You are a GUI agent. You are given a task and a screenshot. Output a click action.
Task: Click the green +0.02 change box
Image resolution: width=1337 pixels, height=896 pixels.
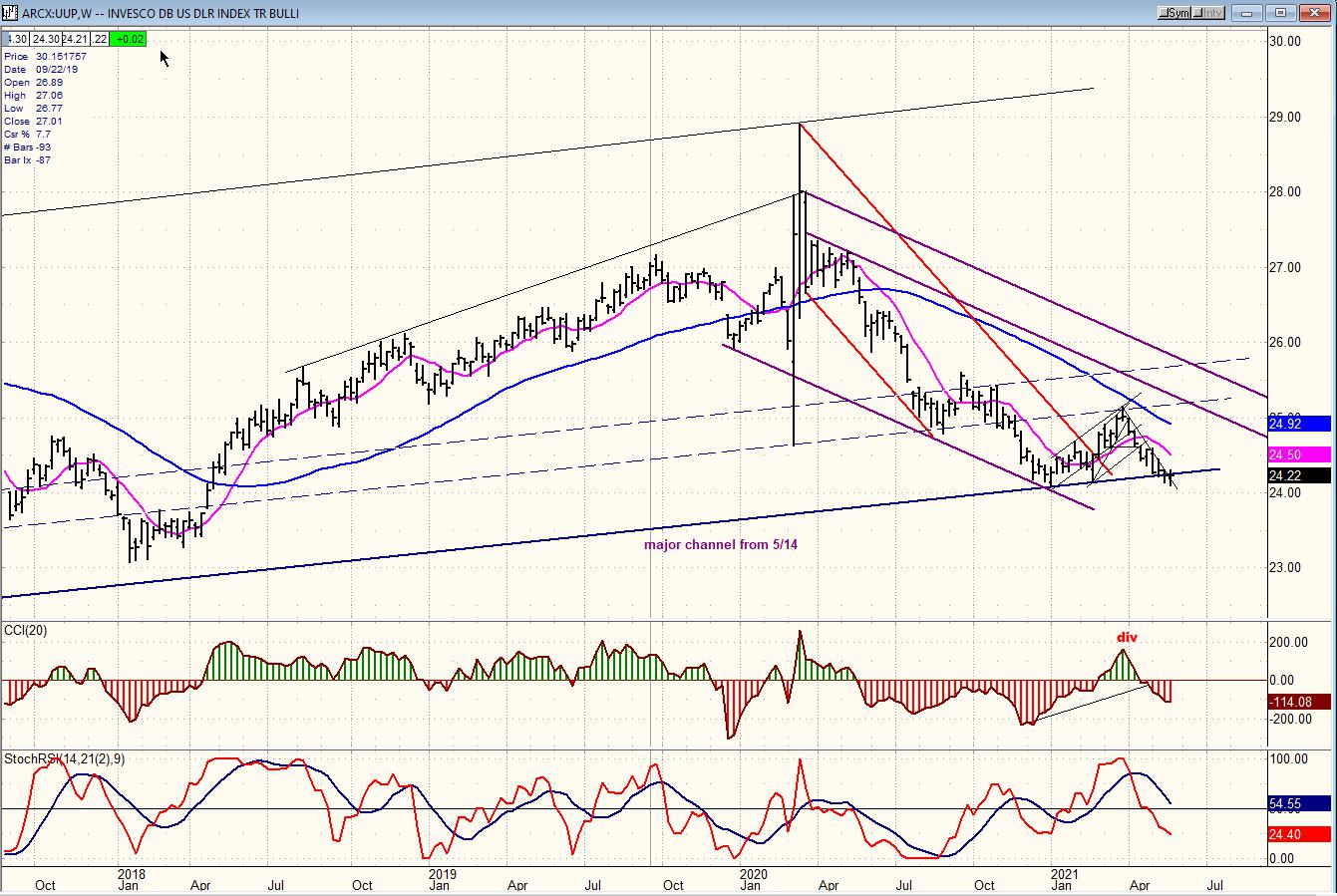[x=130, y=39]
